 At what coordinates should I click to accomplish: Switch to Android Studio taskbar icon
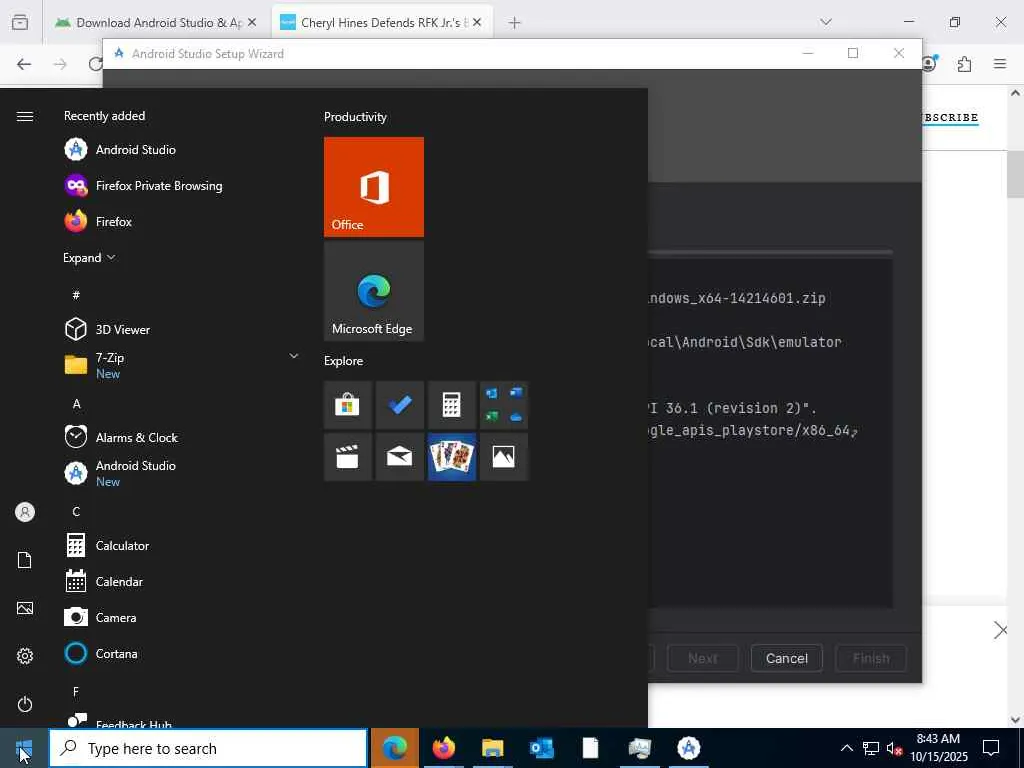(x=688, y=748)
